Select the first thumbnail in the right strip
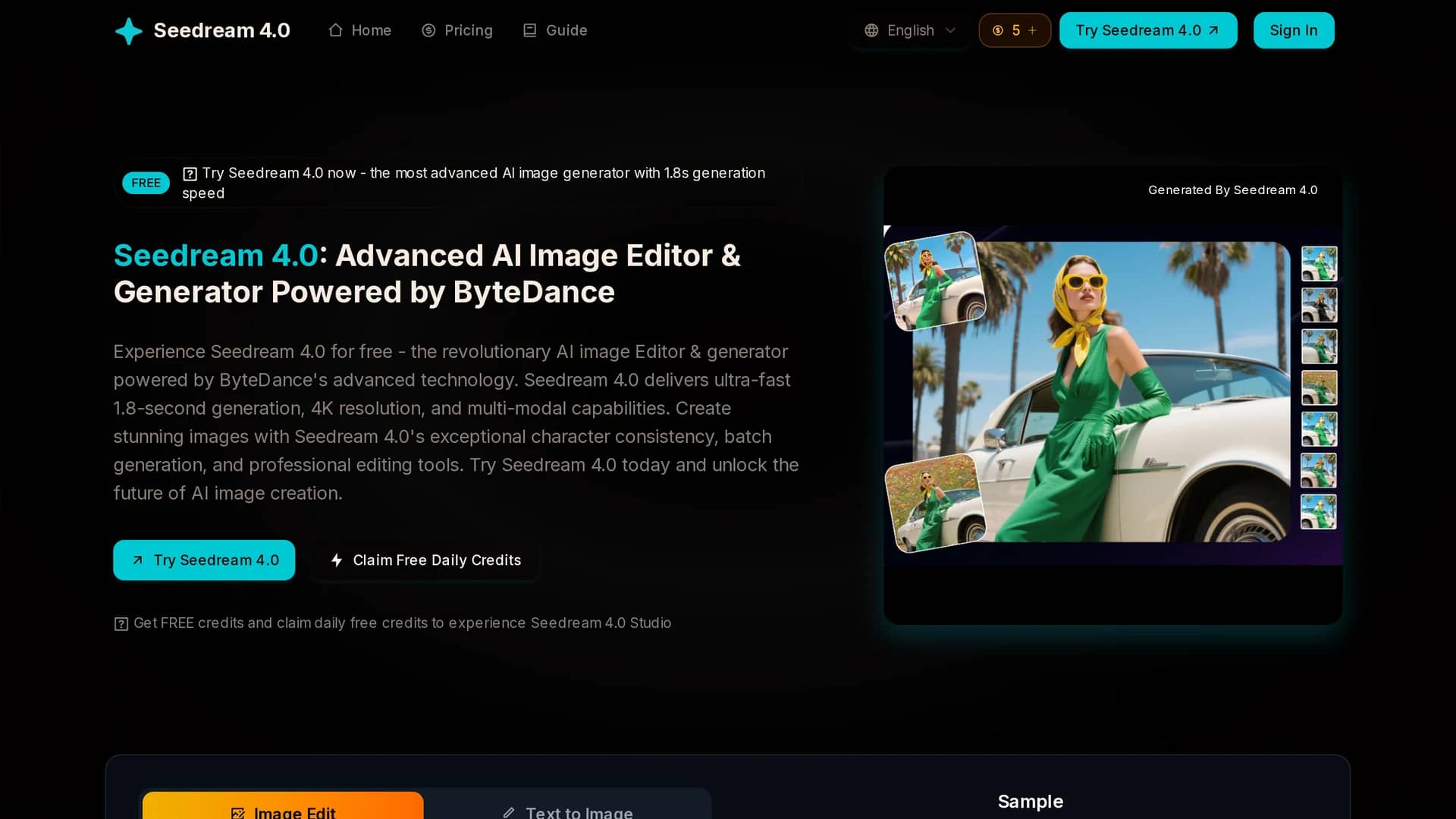1456x819 pixels. pos(1319,264)
